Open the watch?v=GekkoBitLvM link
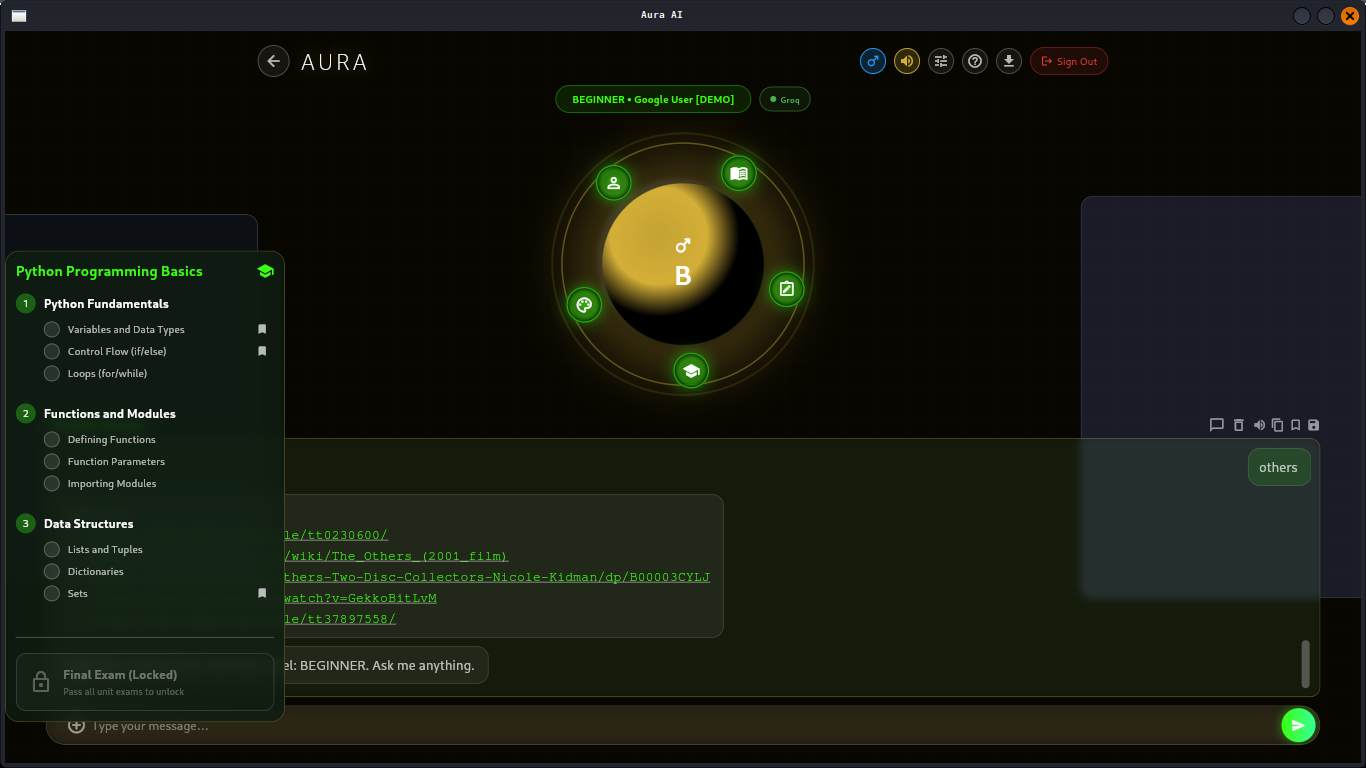1366x768 pixels. (361, 598)
